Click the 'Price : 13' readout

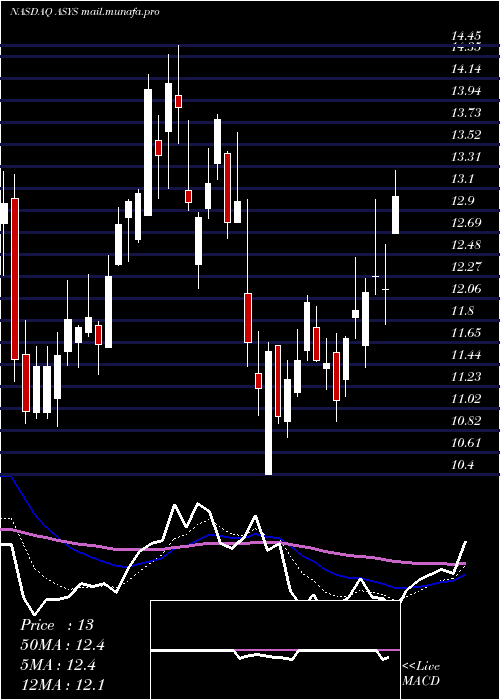57,625
